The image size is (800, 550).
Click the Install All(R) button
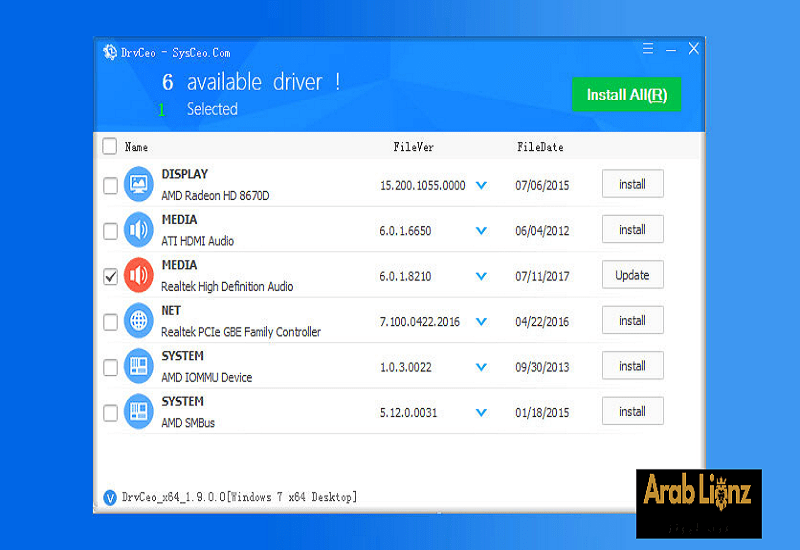coord(627,94)
